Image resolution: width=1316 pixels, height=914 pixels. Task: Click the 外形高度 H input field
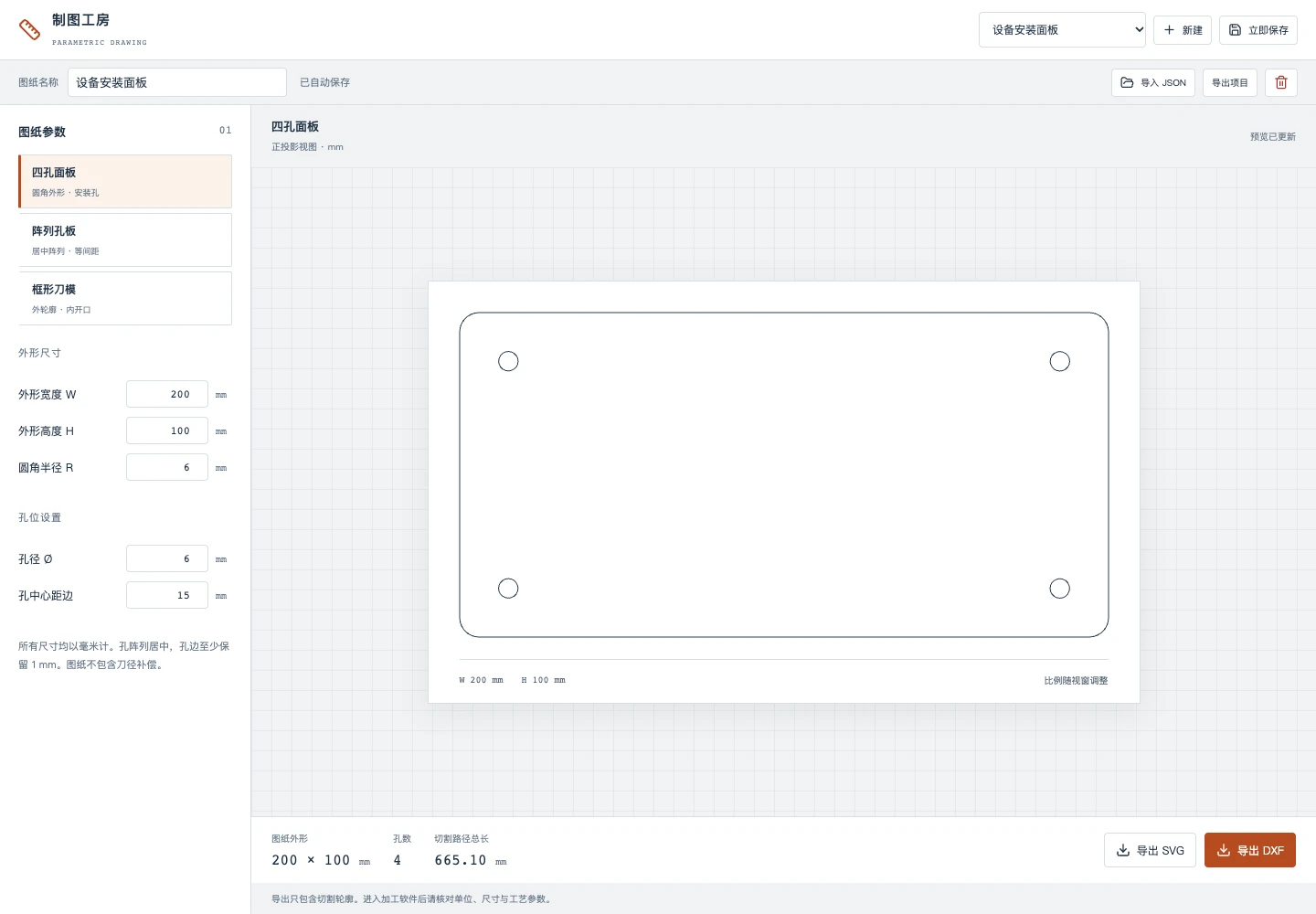[167, 430]
